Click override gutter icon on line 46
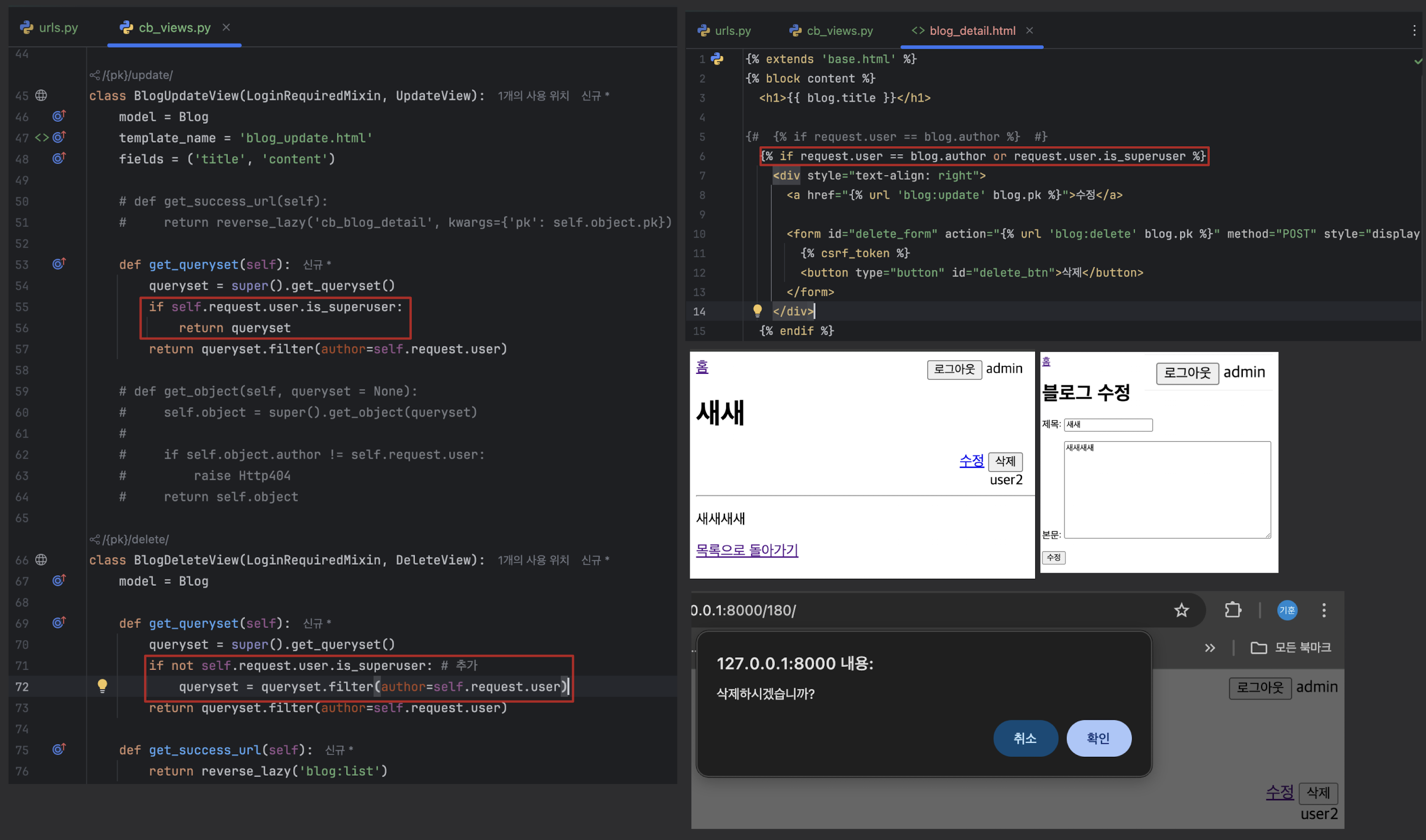This screenshot has height=840, width=1426. (x=59, y=116)
